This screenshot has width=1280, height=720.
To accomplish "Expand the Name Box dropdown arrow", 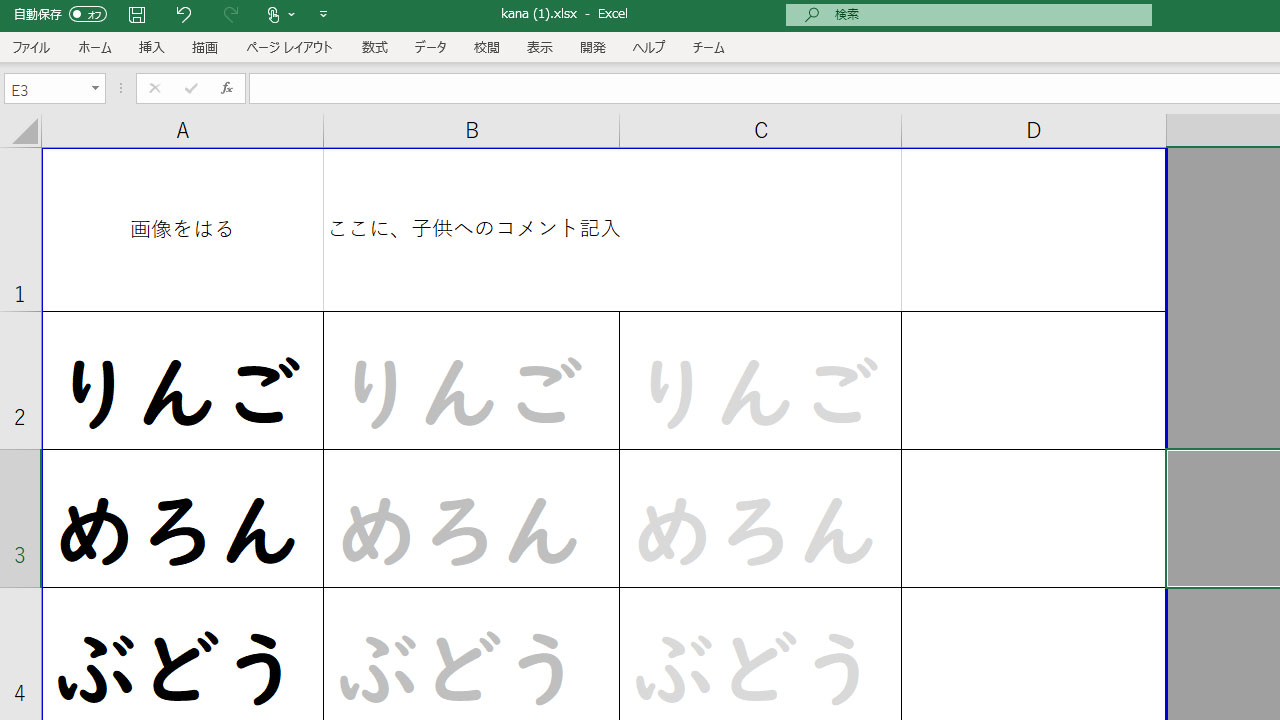I will tap(96, 89).
